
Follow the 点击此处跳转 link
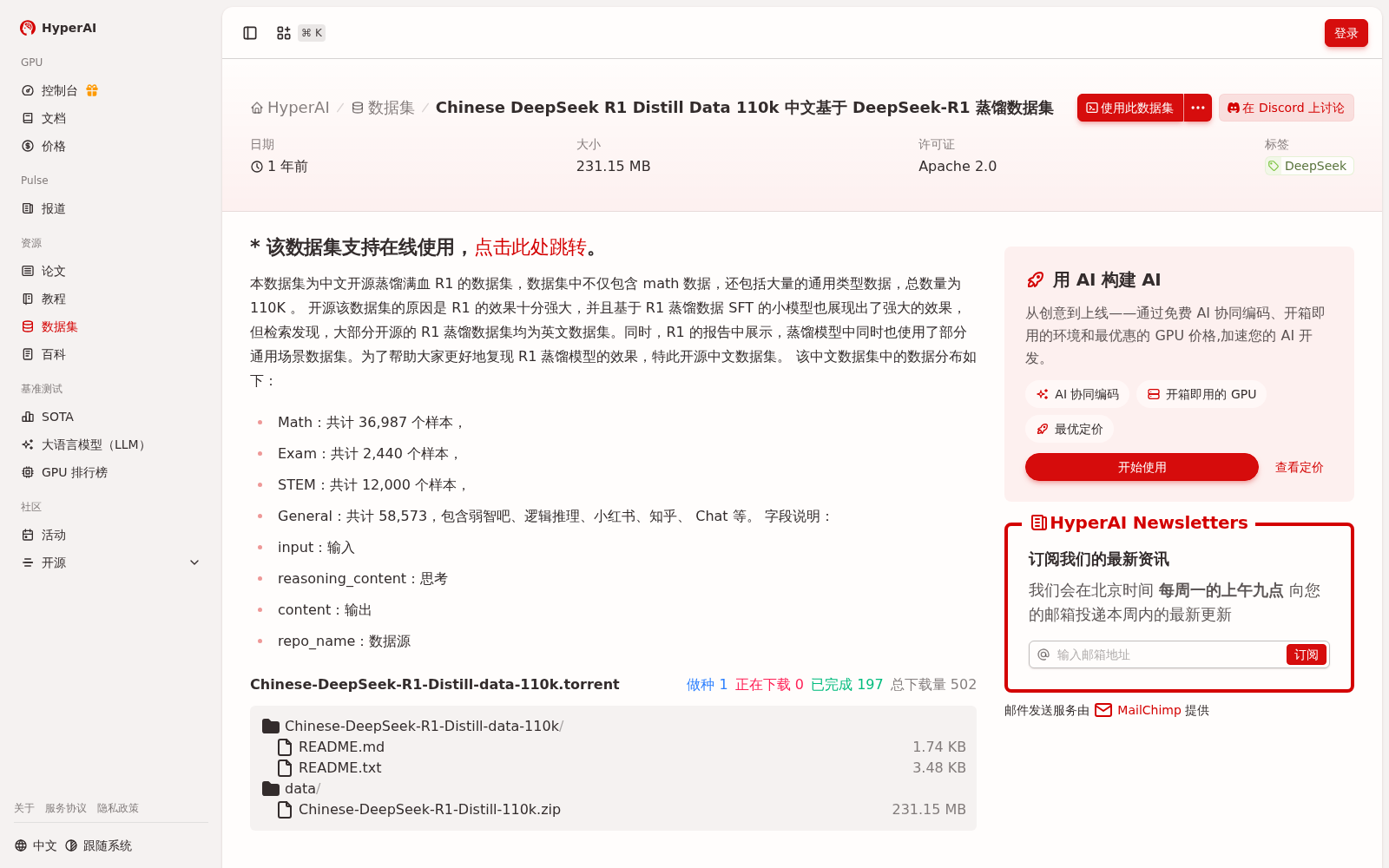point(530,247)
